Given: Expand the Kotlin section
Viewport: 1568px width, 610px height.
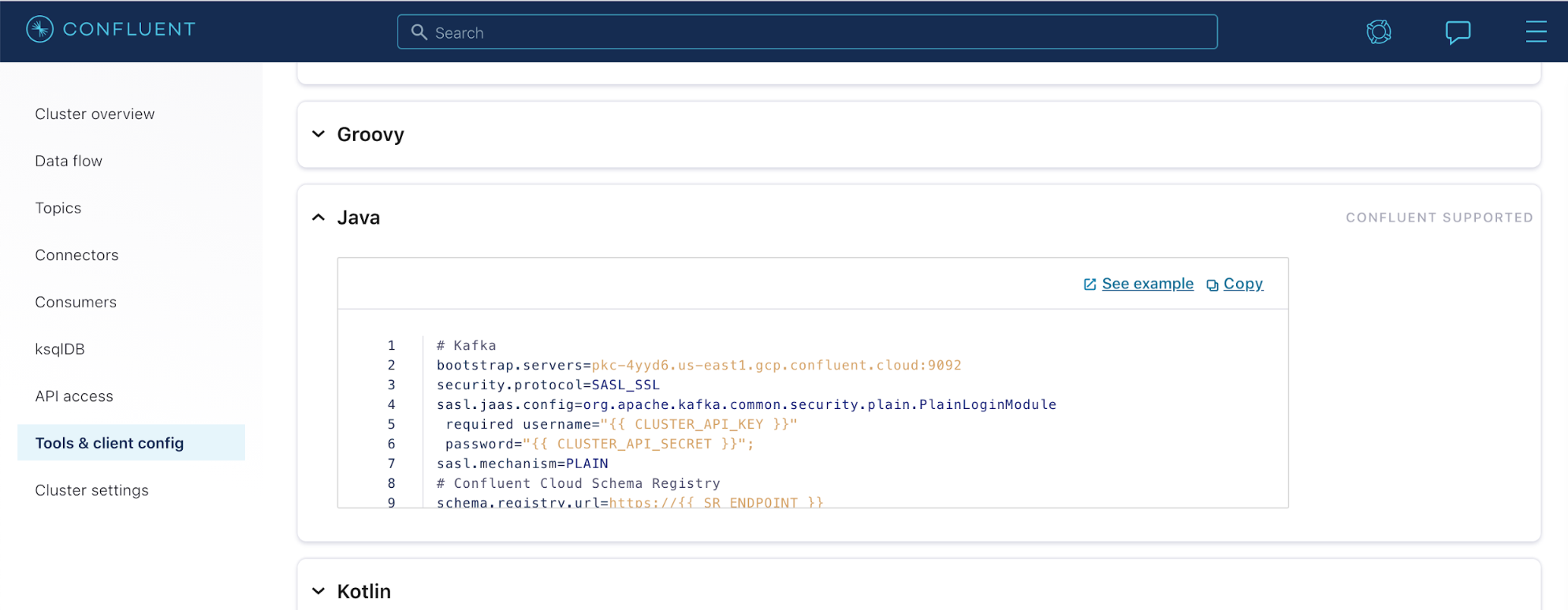Looking at the screenshot, I should coord(318,591).
